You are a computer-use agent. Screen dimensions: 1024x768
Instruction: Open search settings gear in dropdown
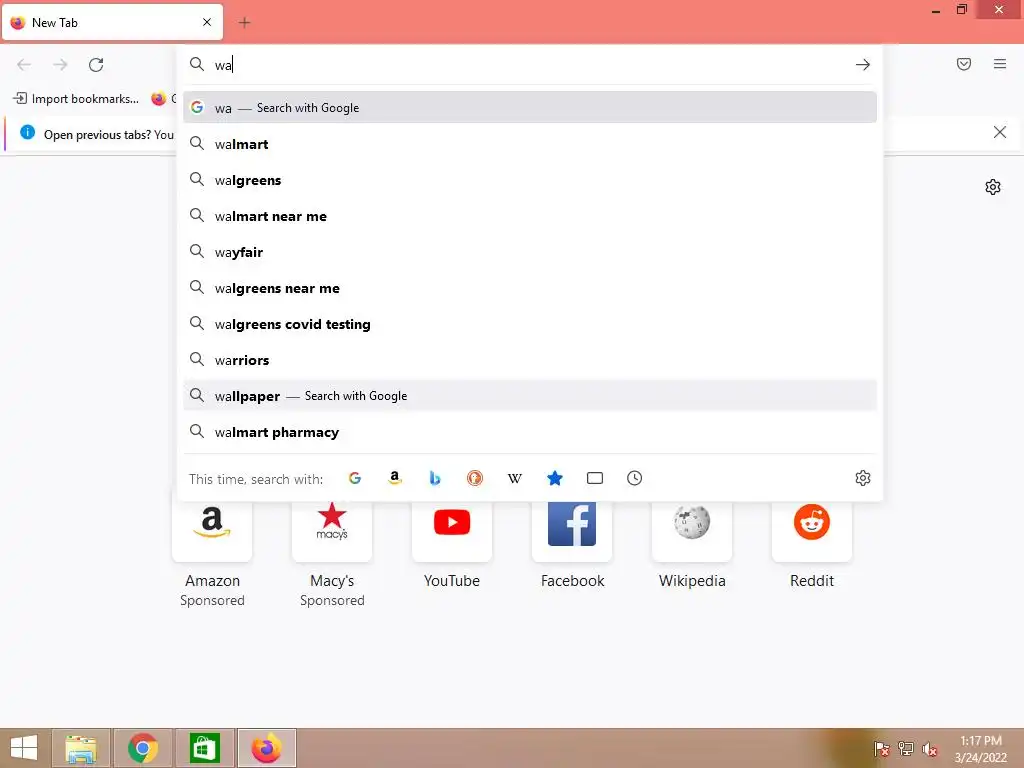tap(863, 478)
